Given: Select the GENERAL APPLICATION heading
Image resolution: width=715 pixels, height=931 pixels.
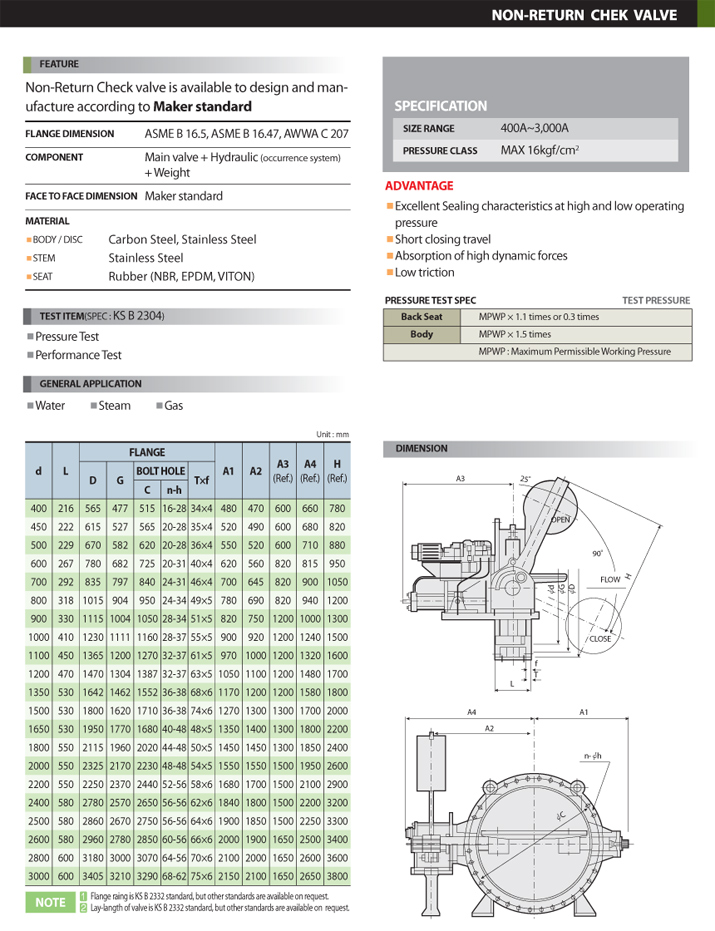Looking at the screenshot, I should [x=90, y=384].
